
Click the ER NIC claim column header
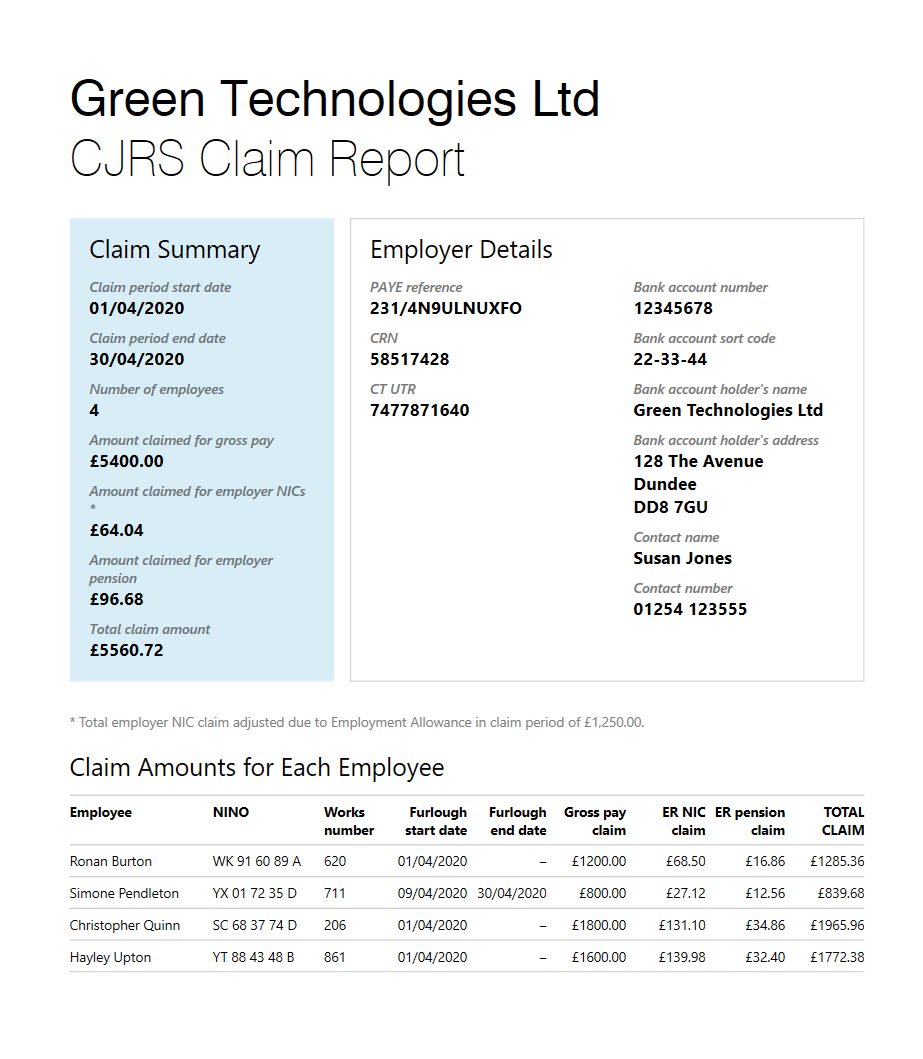pyautogui.click(x=683, y=821)
